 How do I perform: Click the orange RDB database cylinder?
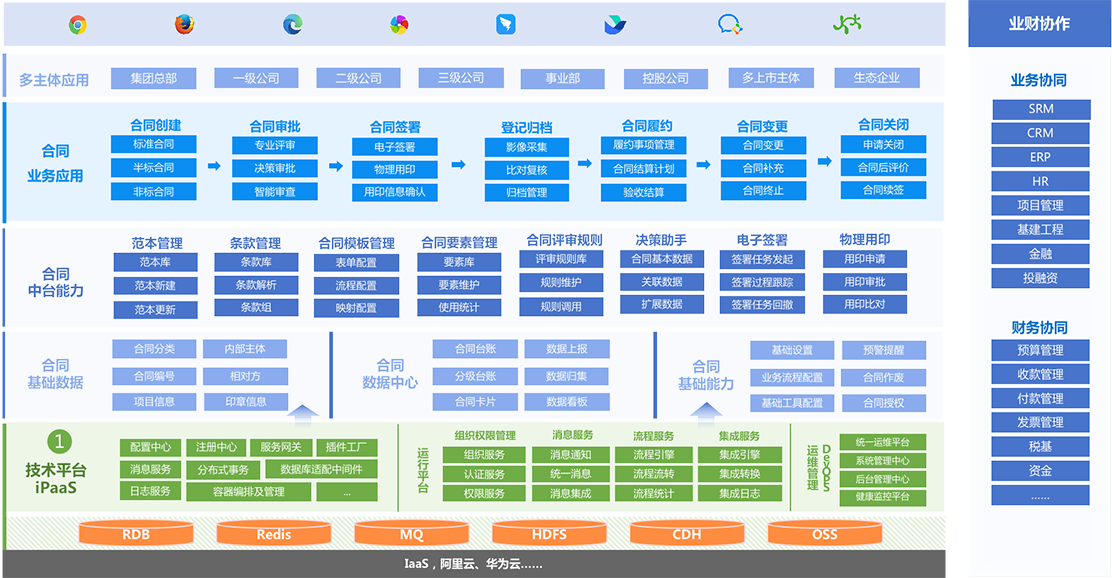pyautogui.click(x=136, y=534)
